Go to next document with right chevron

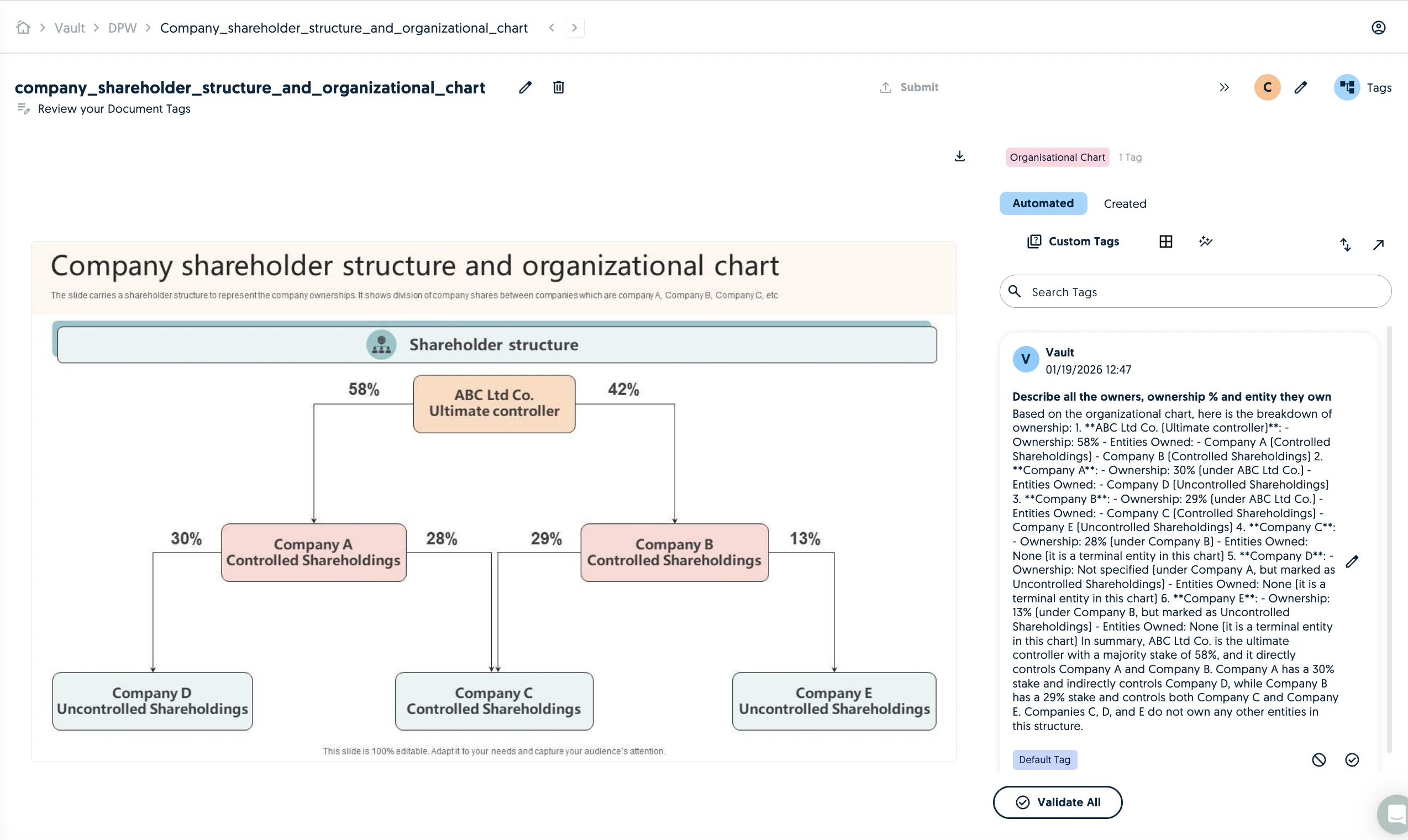point(574,28)
